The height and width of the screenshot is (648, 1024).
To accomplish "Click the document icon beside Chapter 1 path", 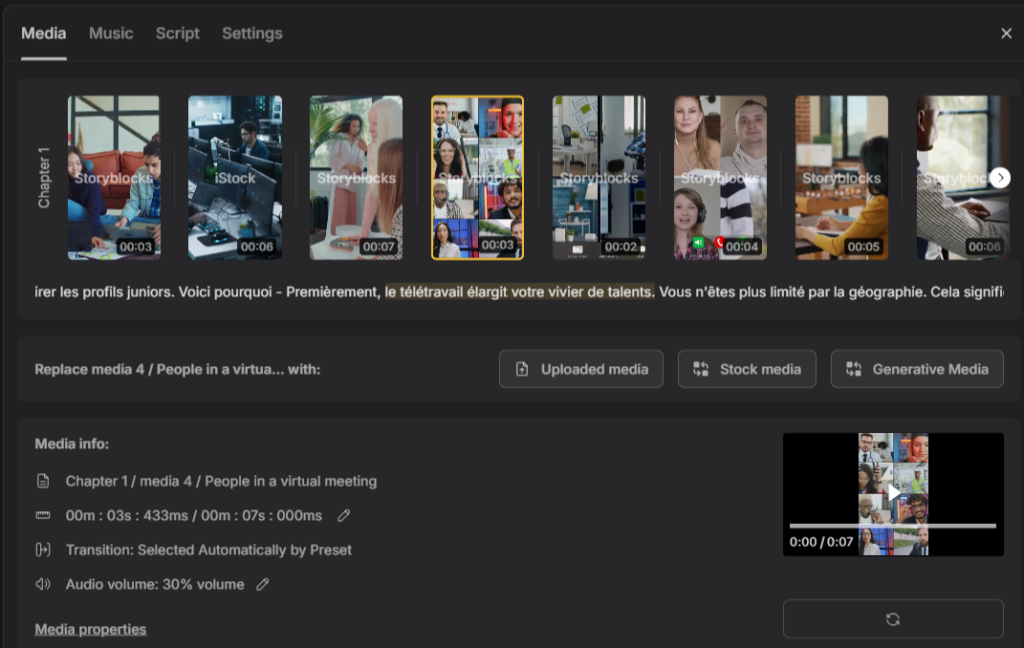I will (x=43, y=481).
